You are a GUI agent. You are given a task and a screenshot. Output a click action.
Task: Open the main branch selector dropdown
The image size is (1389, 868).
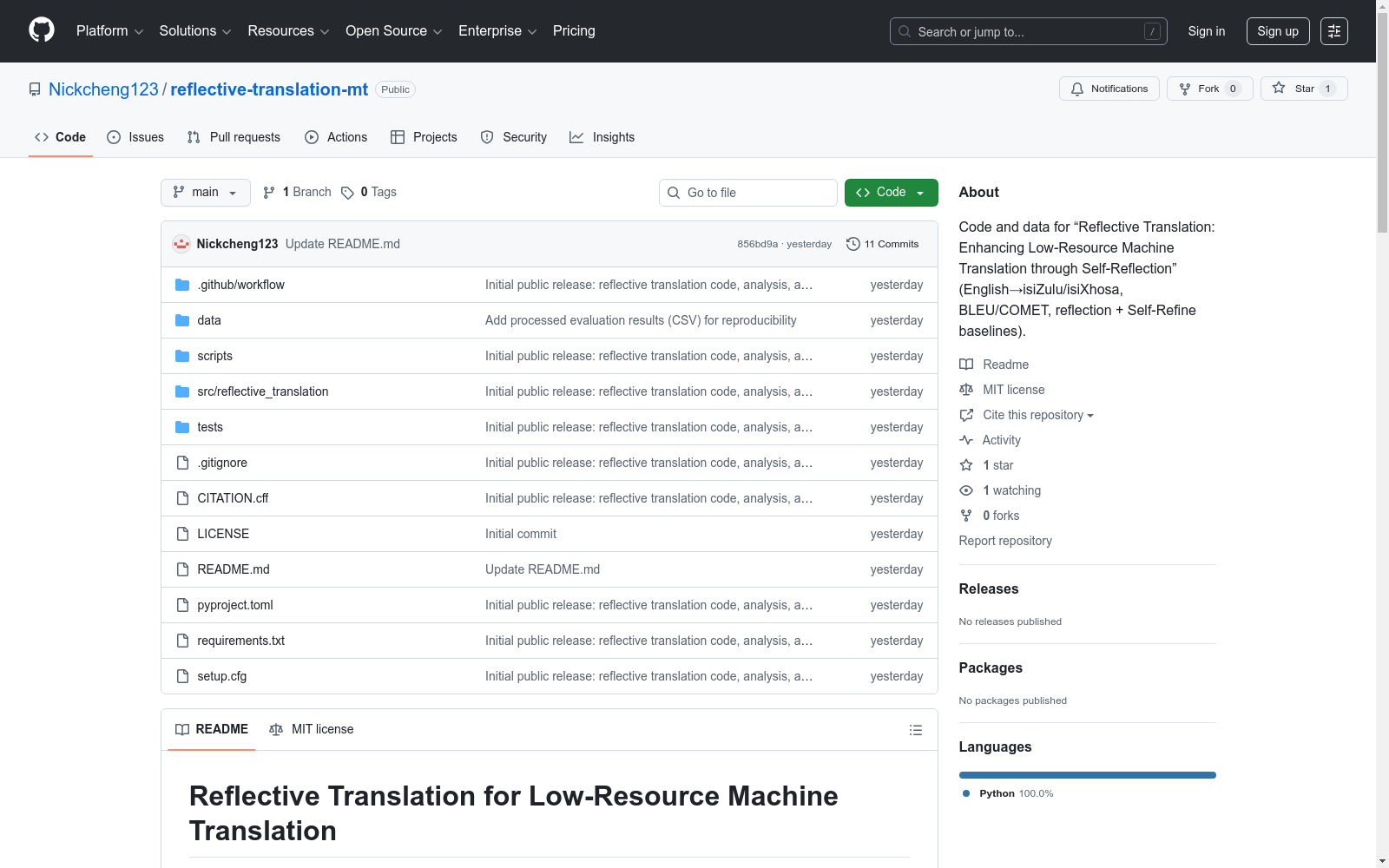coord(206,193)
